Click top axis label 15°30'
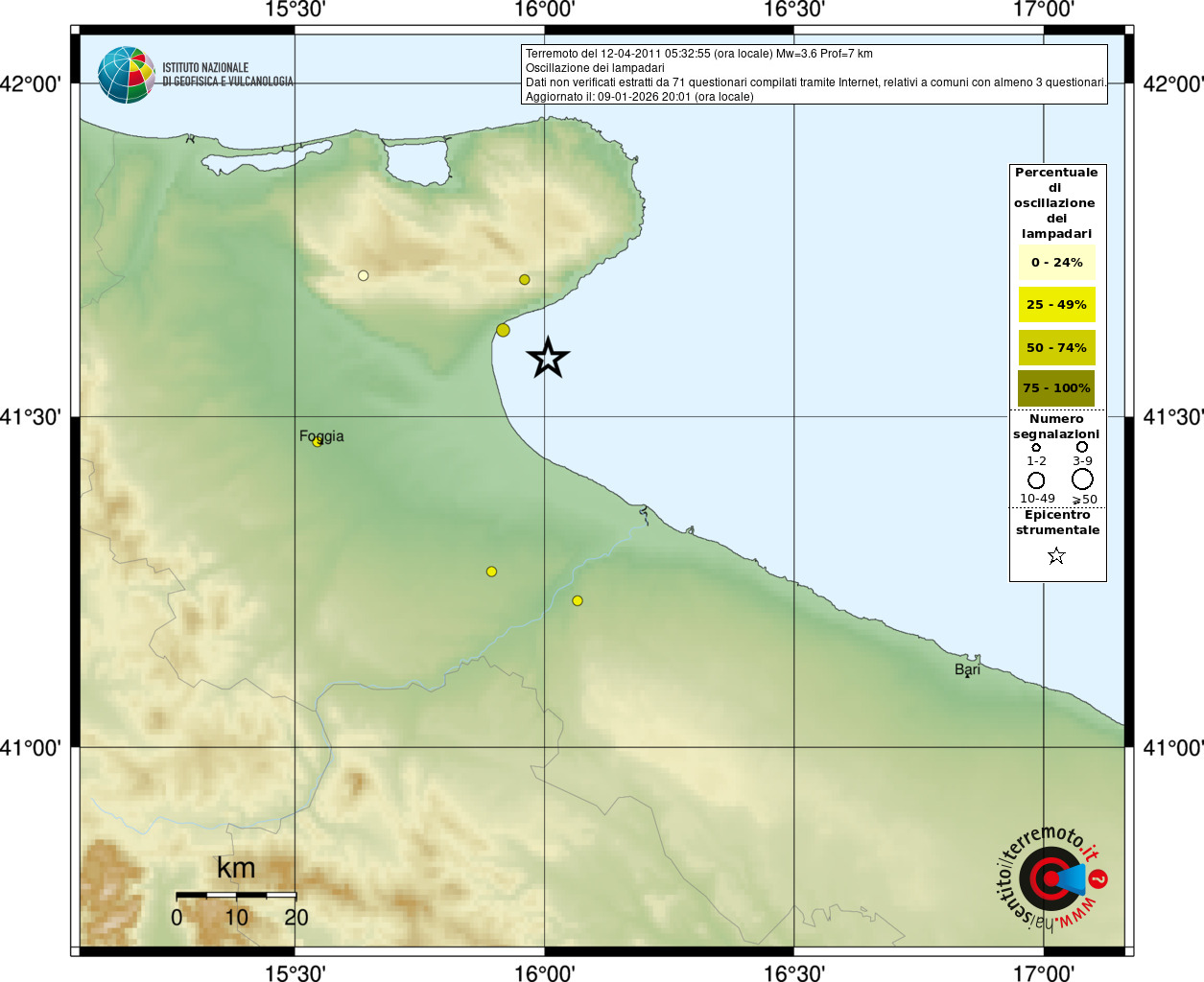The height and width of the screenshot is (982, 1204). pos(295,10)
